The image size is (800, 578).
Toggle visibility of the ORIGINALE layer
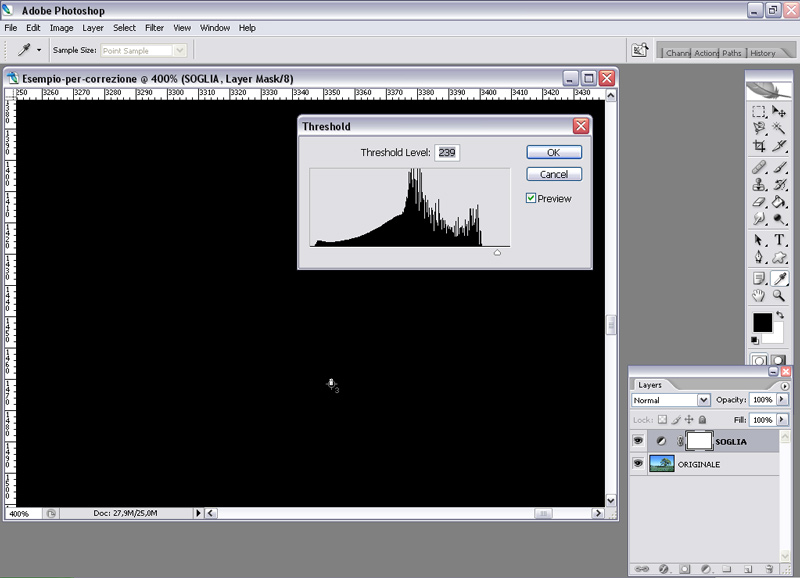point(638,465)
